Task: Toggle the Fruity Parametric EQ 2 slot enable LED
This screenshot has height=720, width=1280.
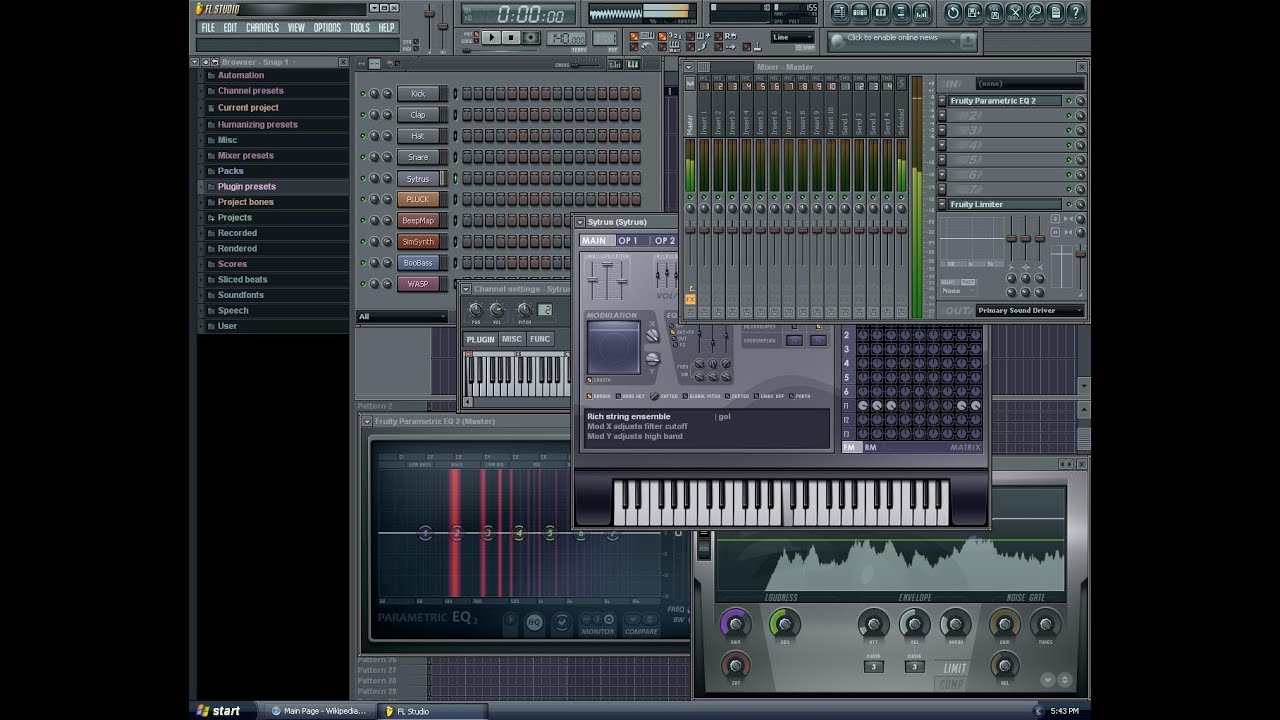Action: pos(1069,101)
